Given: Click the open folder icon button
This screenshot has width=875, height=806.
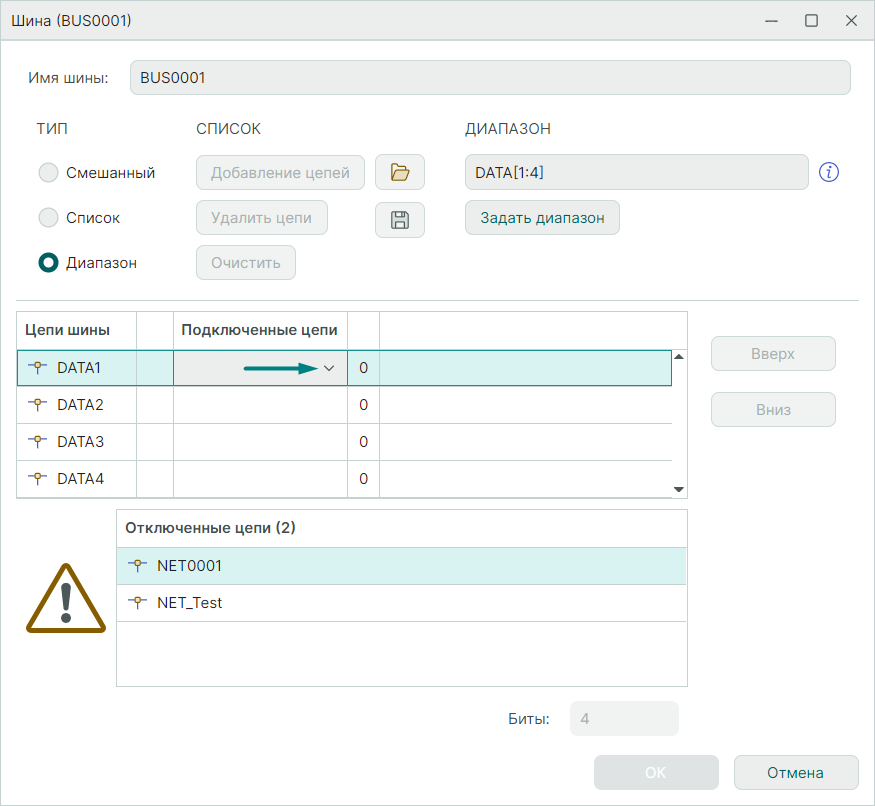Looking at the screenshot, I should tap(400, 172).
